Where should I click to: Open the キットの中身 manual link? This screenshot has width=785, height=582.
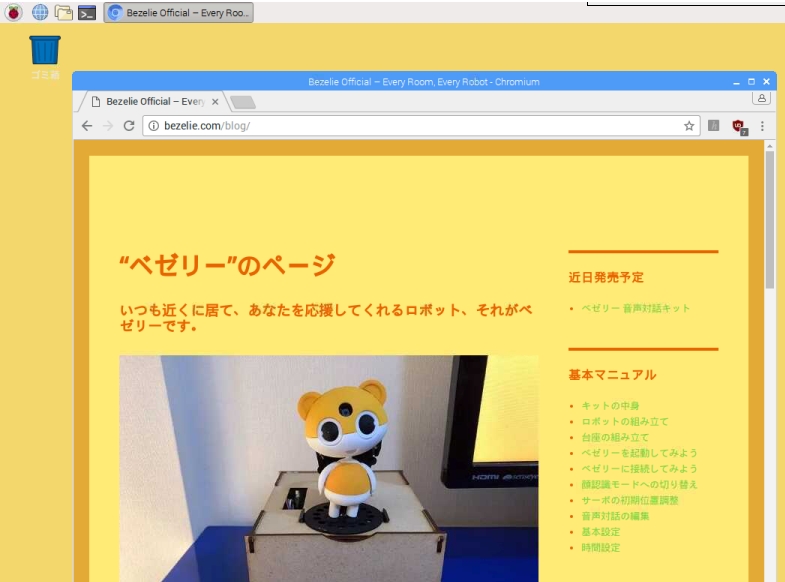[610, 406]
